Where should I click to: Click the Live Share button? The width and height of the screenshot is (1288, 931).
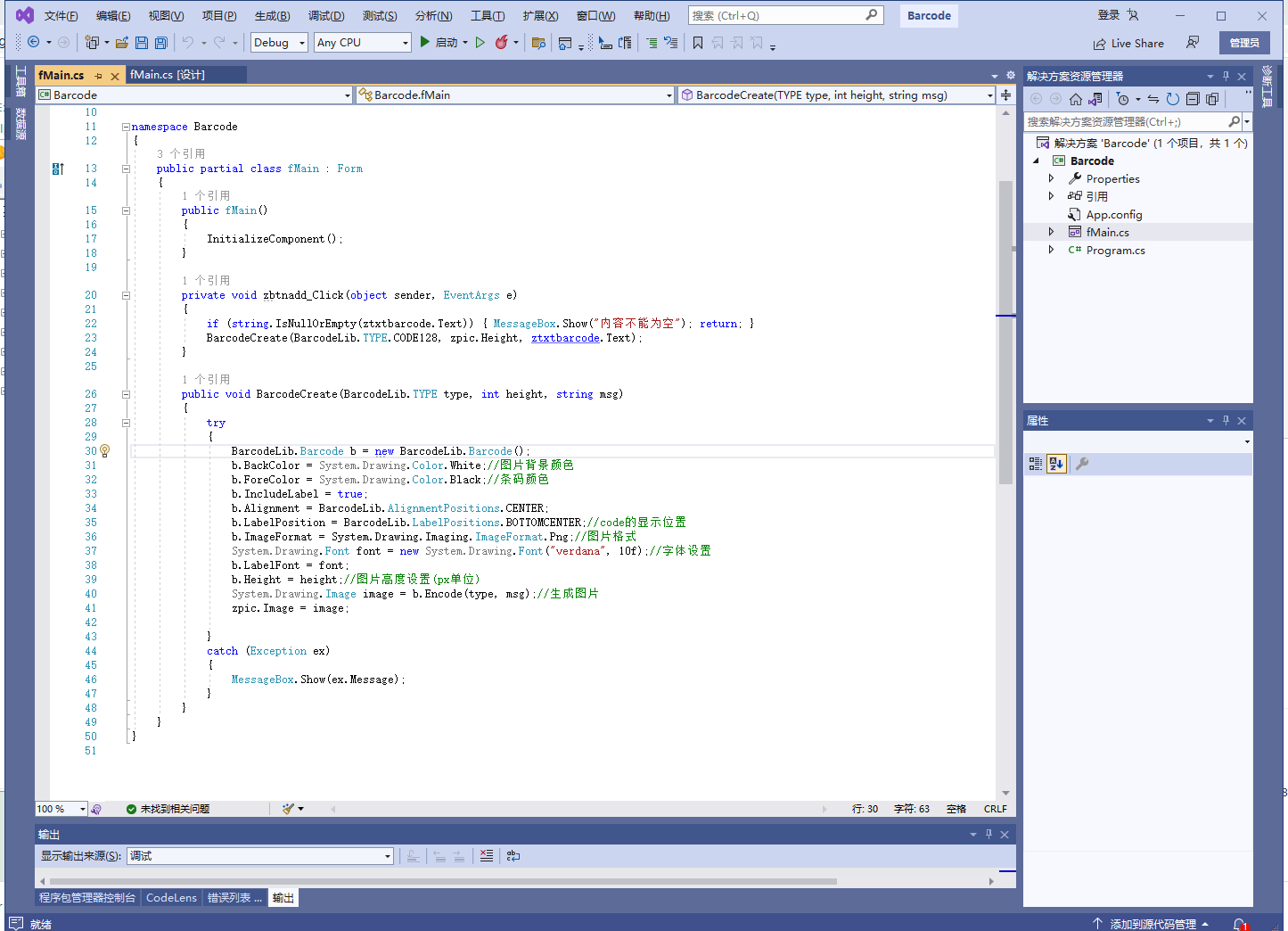coord(1128,43)
